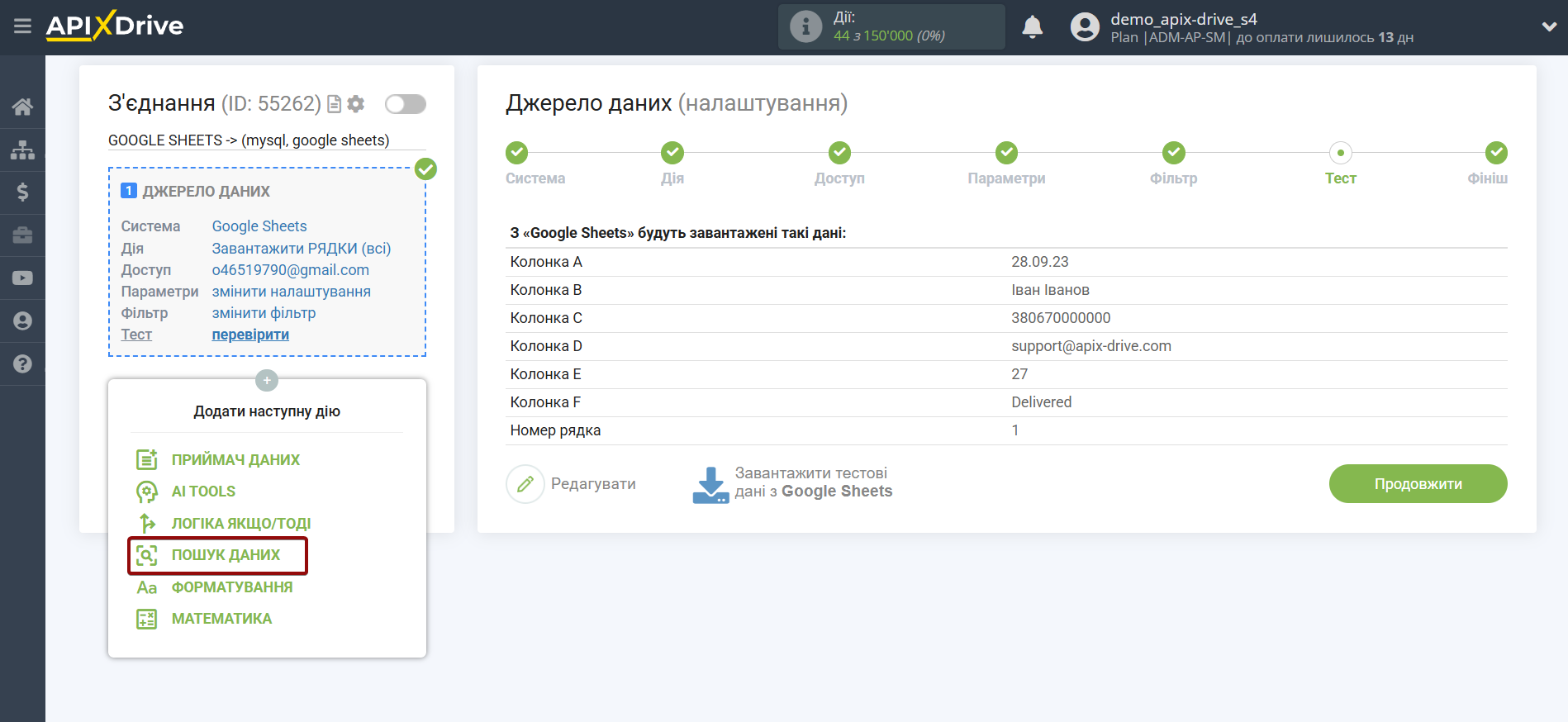Click змінити фільтр link
The image size is (1568, 722).
click(x=264, y=313)
